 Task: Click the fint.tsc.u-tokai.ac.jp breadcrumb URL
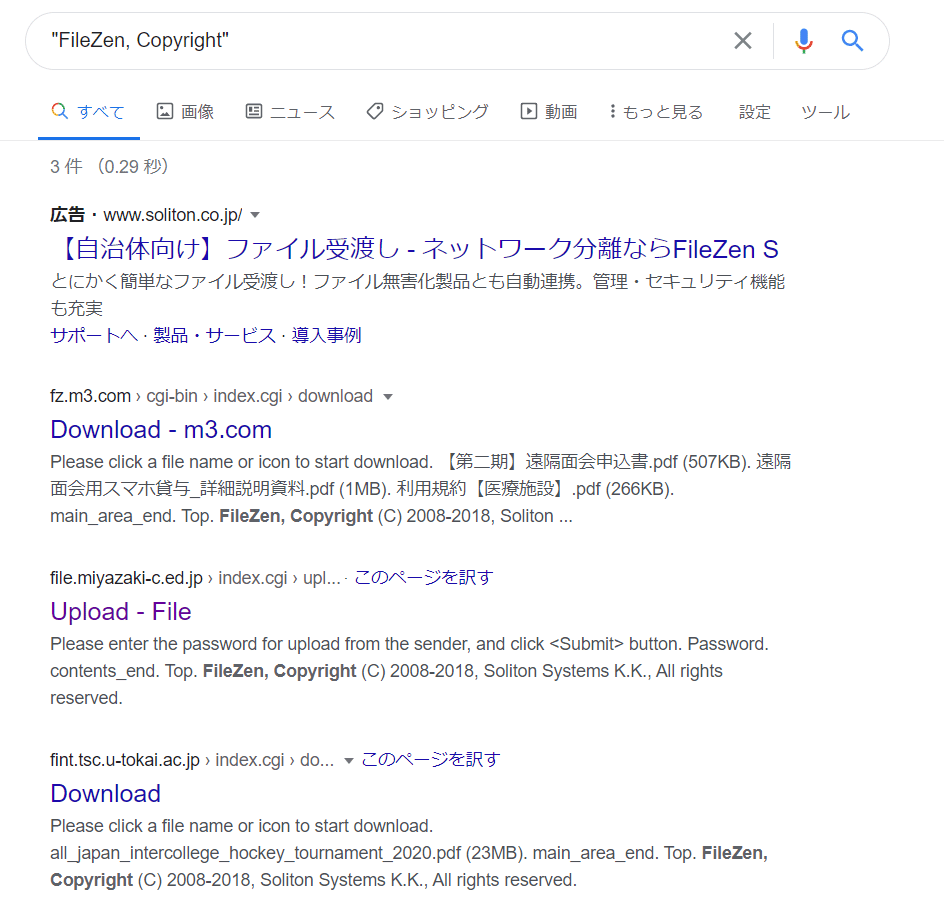pyautogui.click(x=192, y=760)
